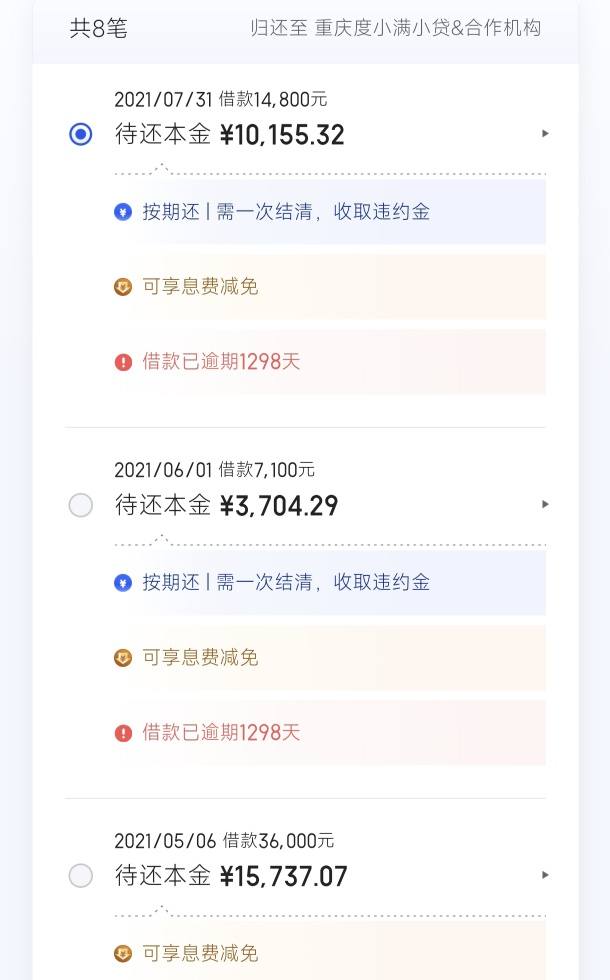Click red overdue warning icon in second loan
Screen dimensions: 610x980
(123, 732)
